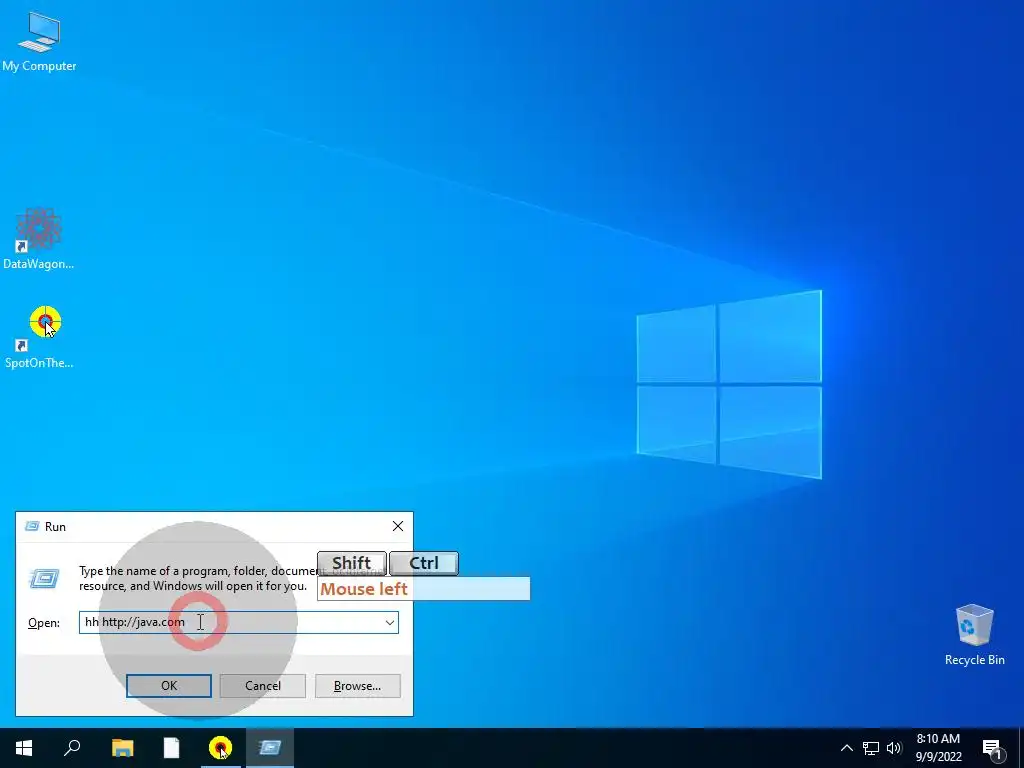Viewport: 1024px width, 768px height.
Task: Click the blank document taskbar icon
Action: click(171, 748)
